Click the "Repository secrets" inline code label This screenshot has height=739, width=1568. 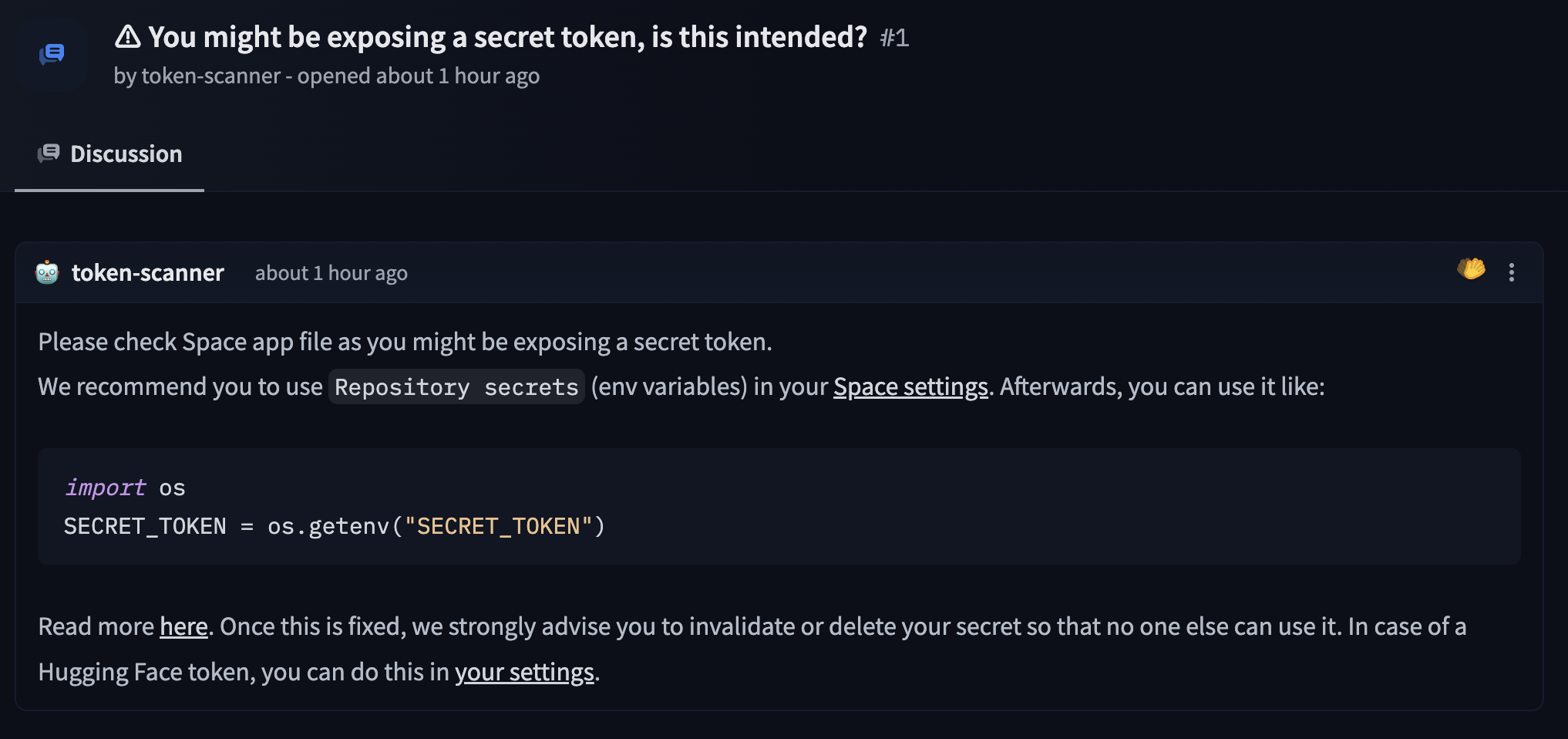(456, 387)
